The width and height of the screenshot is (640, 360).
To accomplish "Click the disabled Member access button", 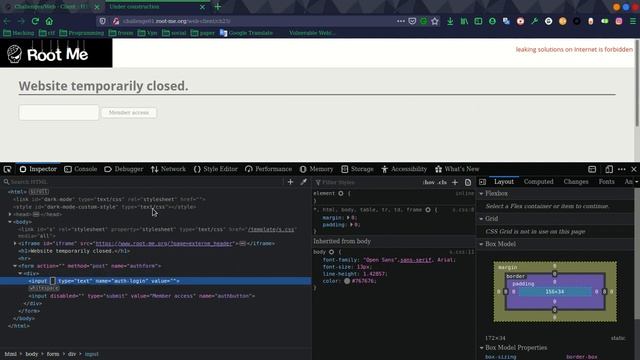I will 129,113.
